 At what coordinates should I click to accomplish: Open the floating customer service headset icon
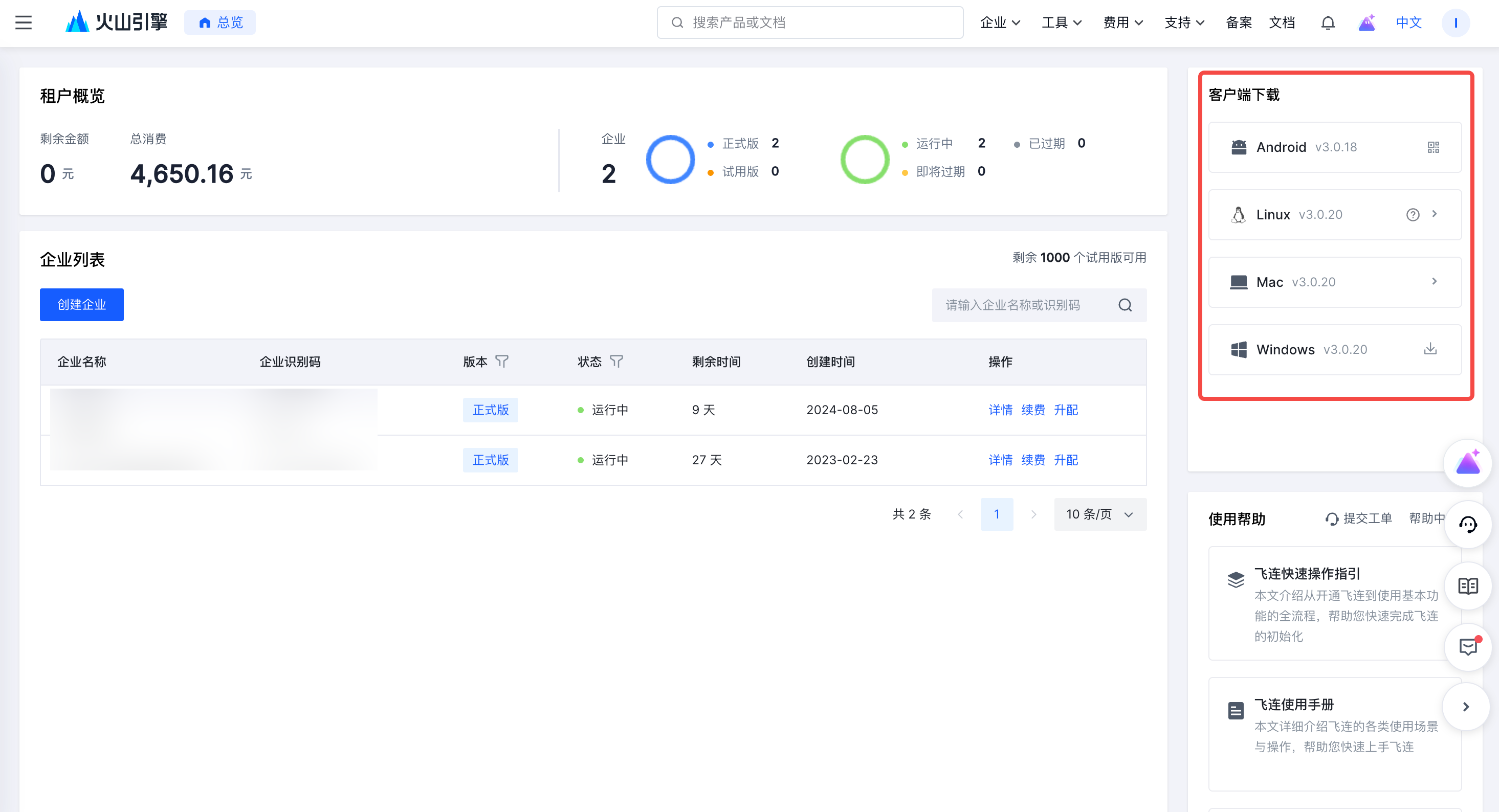point(1468,525)
